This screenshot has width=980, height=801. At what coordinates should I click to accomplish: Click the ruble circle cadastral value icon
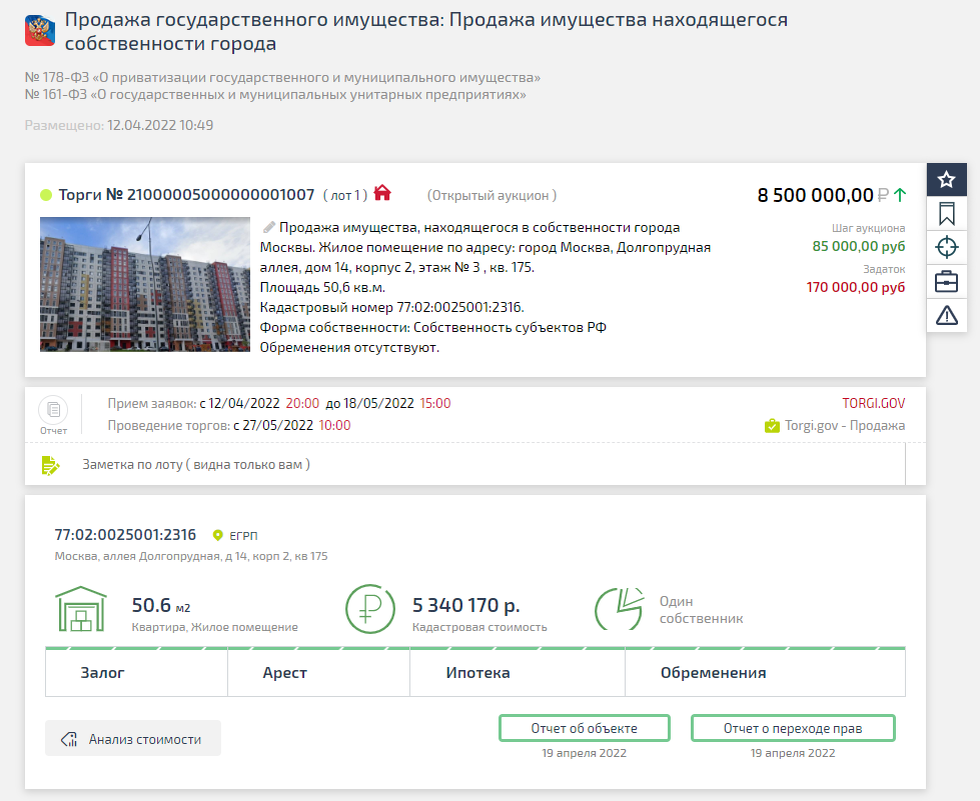[x=370, y=609]
